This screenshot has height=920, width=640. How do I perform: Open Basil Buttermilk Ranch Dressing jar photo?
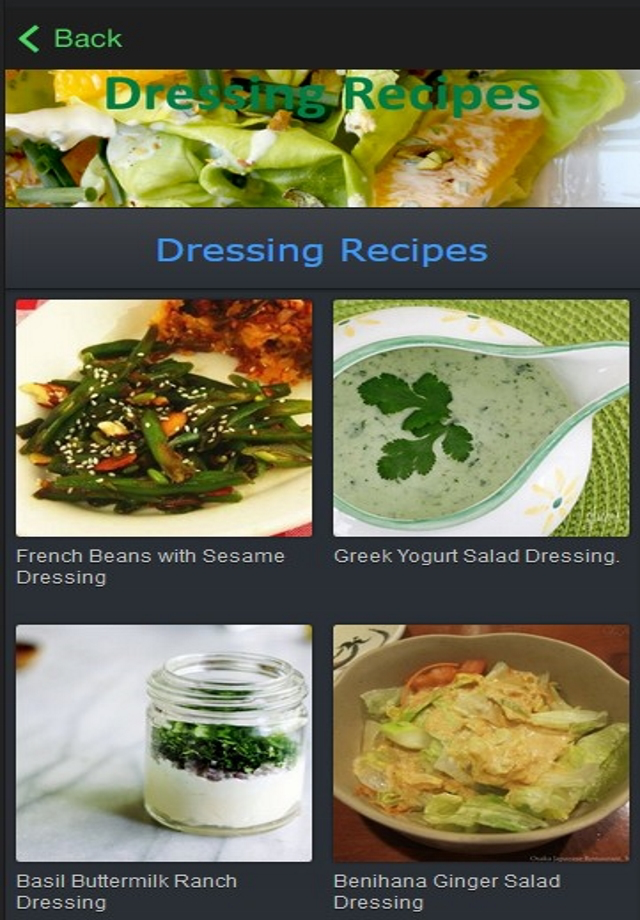click(164, 743)
